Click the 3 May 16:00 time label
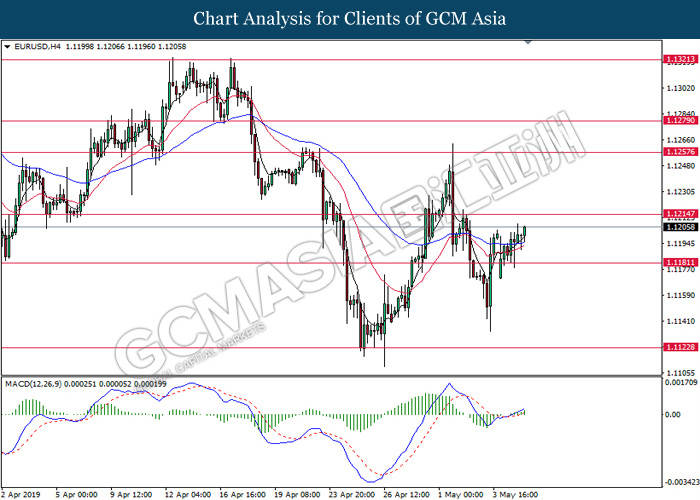700x500 pixels. coord(516,493)
